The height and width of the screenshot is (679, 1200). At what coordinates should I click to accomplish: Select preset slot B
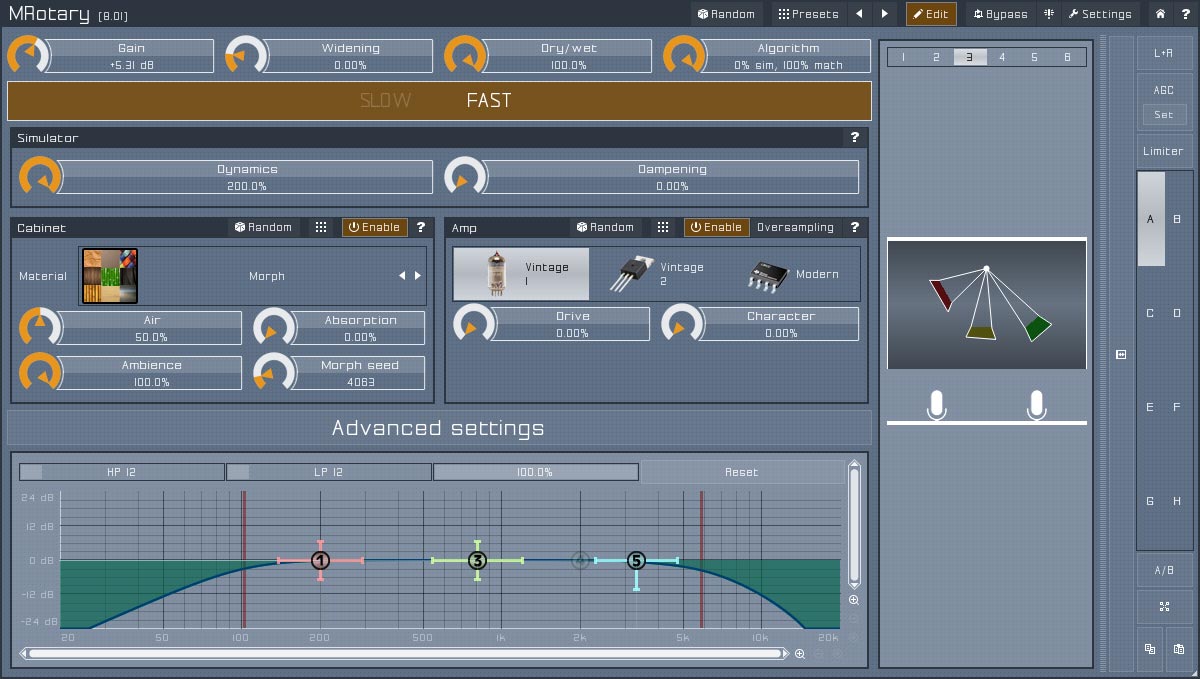(x=1178, y=219)
